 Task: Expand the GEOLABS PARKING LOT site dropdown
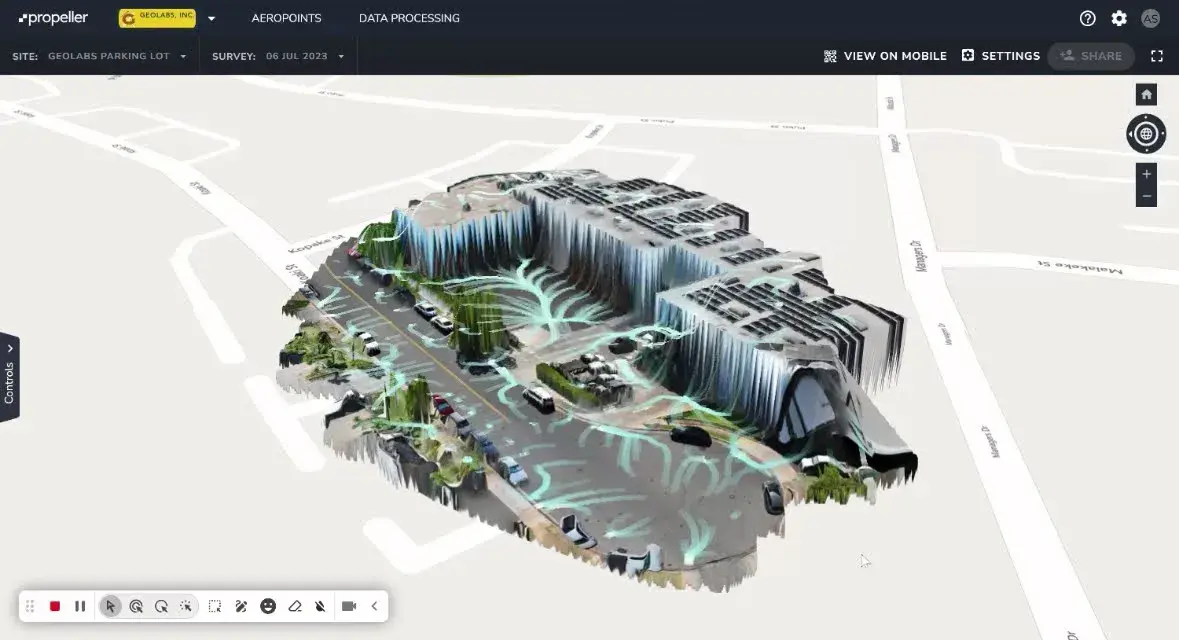tap(117, 56)
